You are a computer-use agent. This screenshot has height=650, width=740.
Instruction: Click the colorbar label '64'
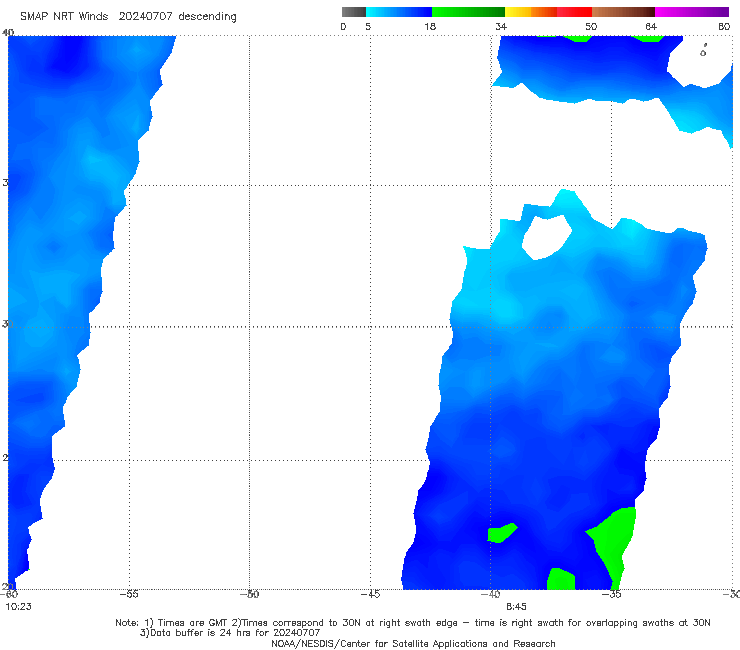651,26
